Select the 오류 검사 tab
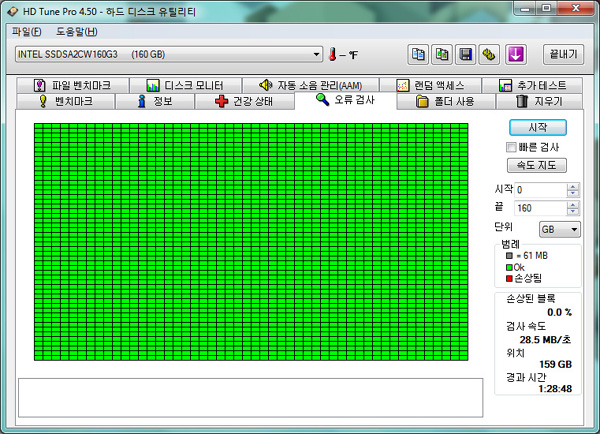The height and width of the screenshot is (434, 600). tap(345, 100)
